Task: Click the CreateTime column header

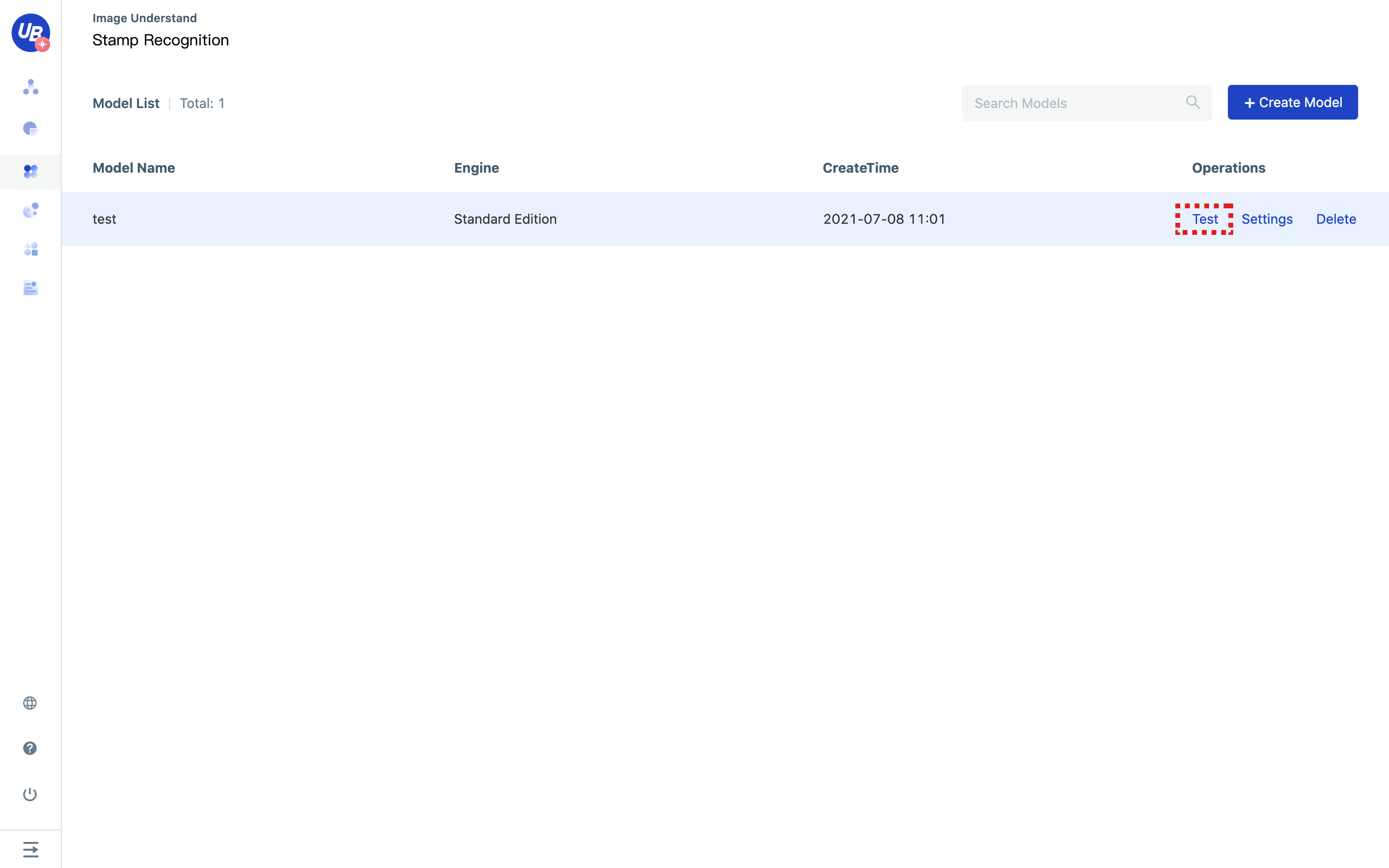Action: [860, 168]
